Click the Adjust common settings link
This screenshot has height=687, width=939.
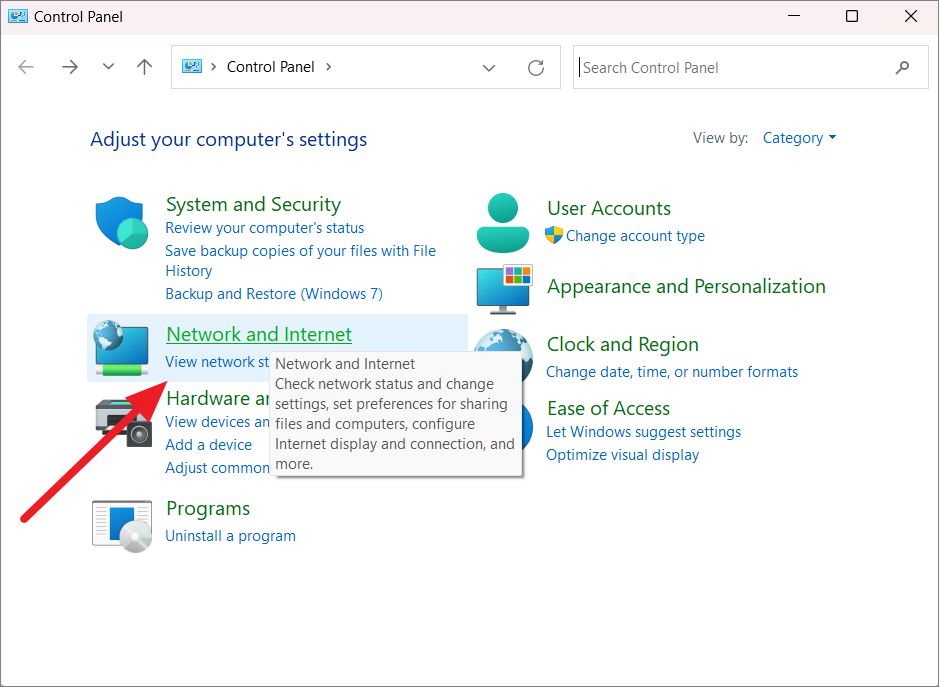tap(217, 468)
